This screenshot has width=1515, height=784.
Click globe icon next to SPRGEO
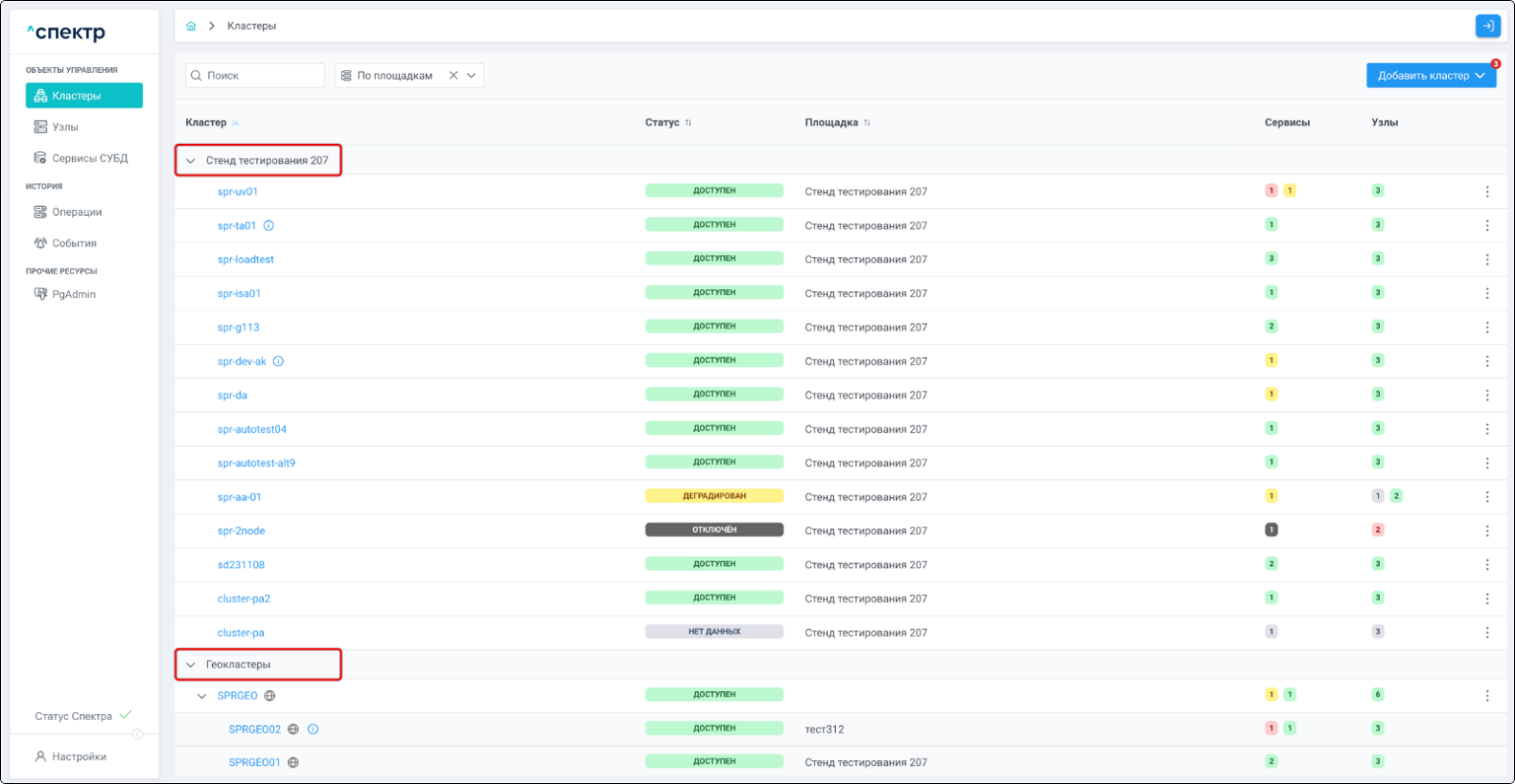[x=269, y=696]
